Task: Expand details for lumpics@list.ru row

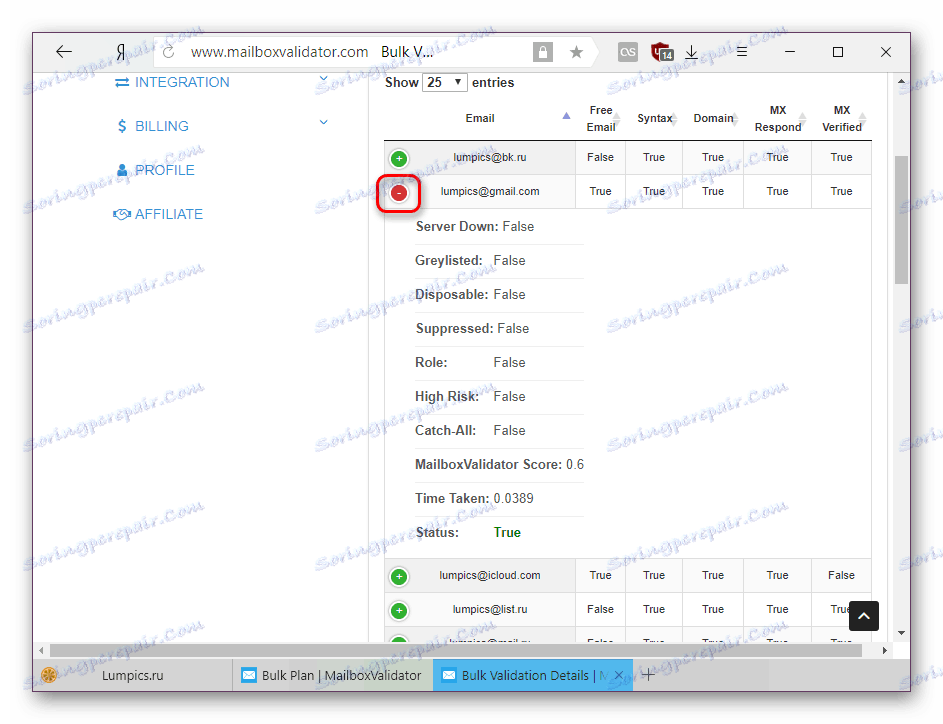Action: click(399, 611)
